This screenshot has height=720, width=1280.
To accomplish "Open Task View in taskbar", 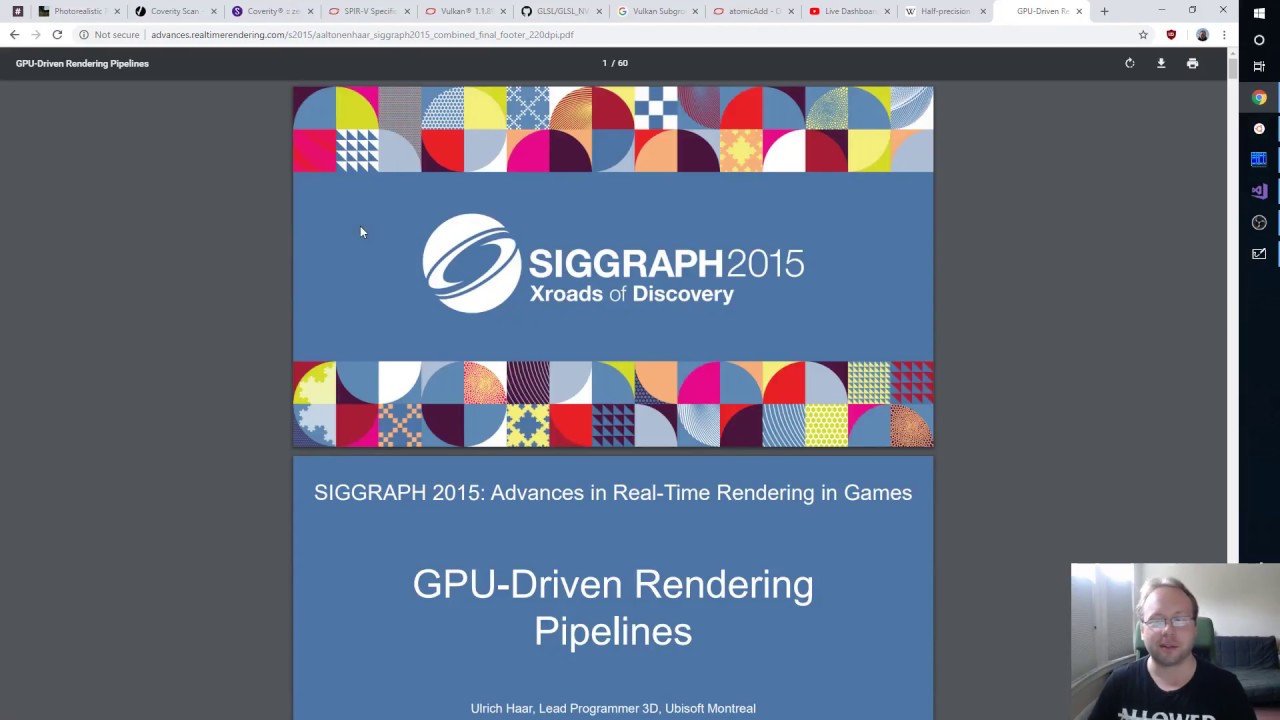I will point(1259,66).
